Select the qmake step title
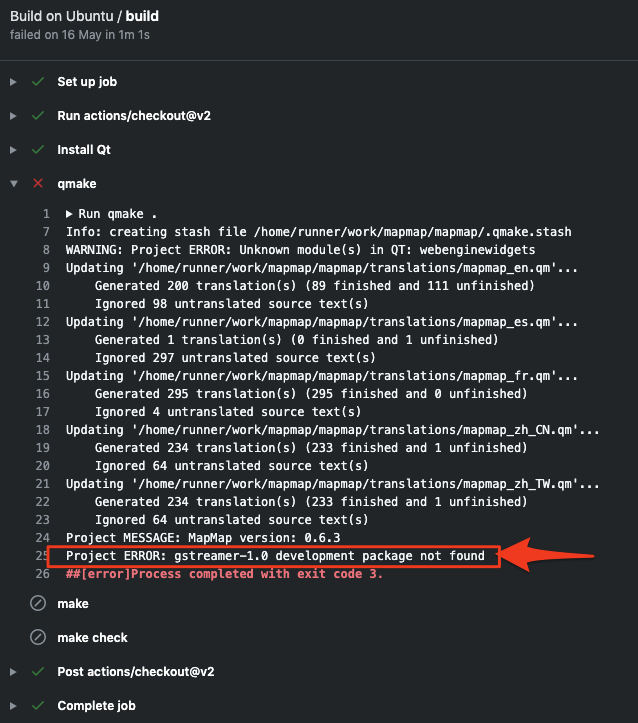 click(77, 184)
